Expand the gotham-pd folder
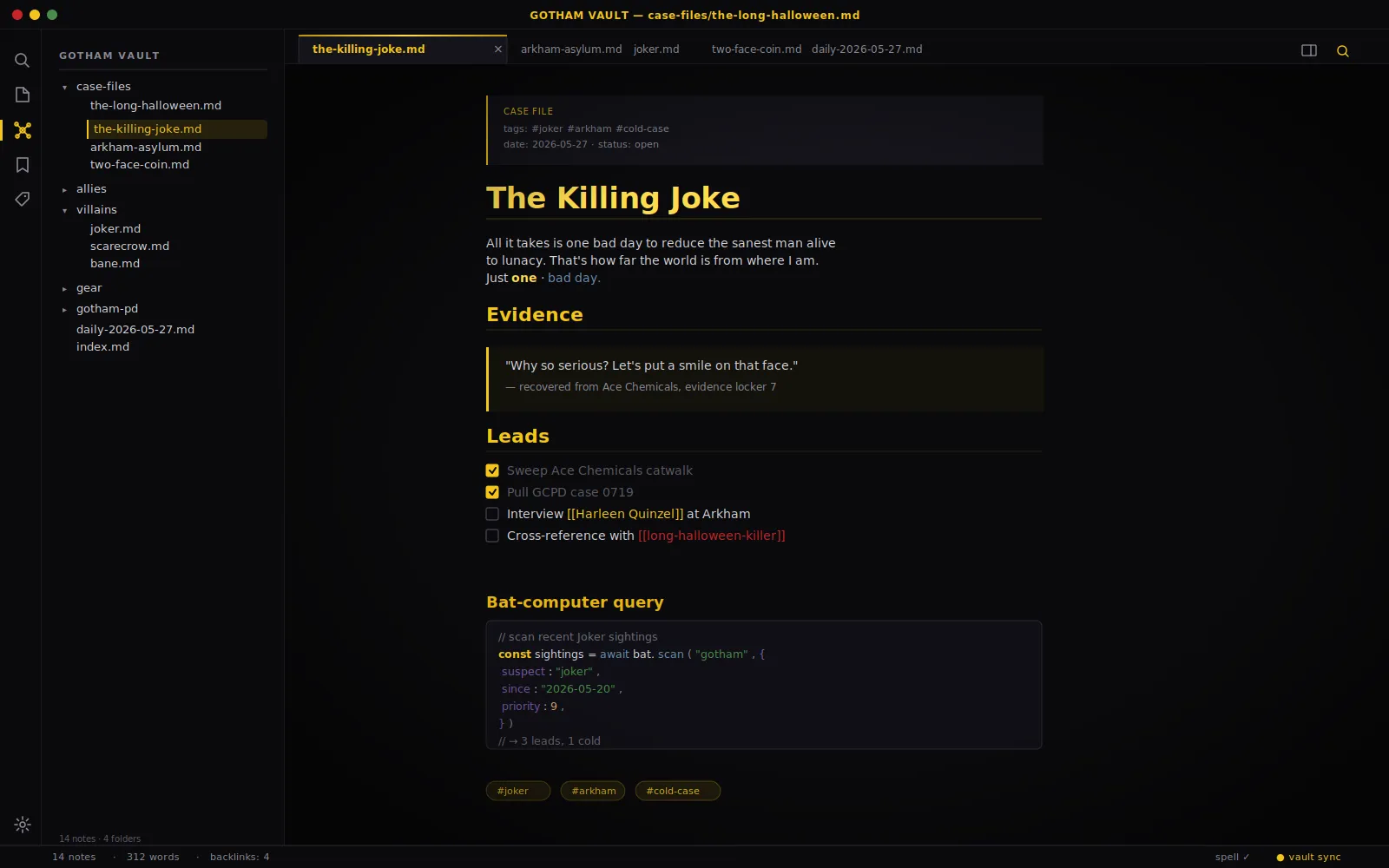Screen dimensions: 1389x868 click(64, 309)
